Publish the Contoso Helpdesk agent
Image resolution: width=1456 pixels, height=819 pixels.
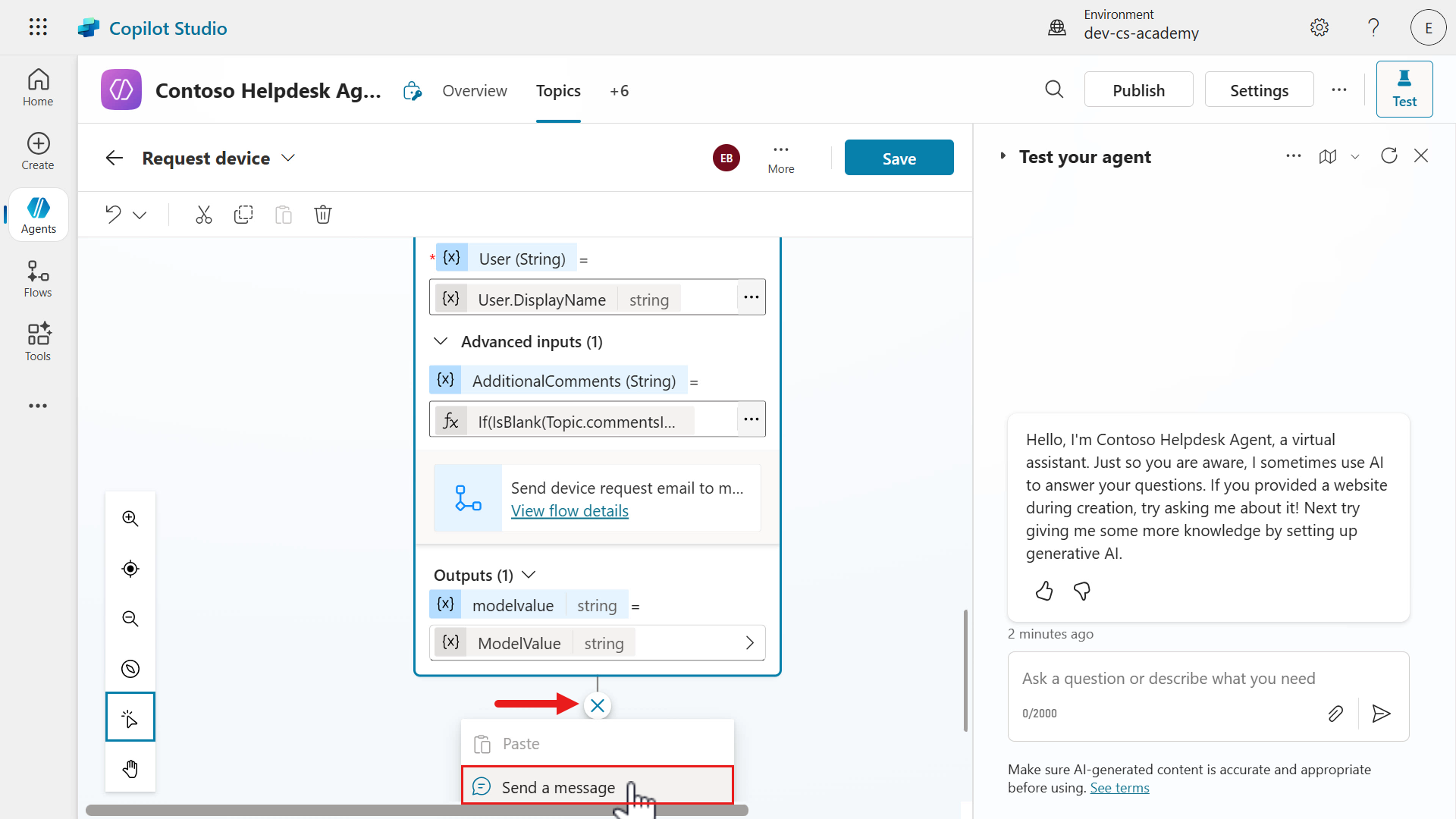[x=1138, y=89]
